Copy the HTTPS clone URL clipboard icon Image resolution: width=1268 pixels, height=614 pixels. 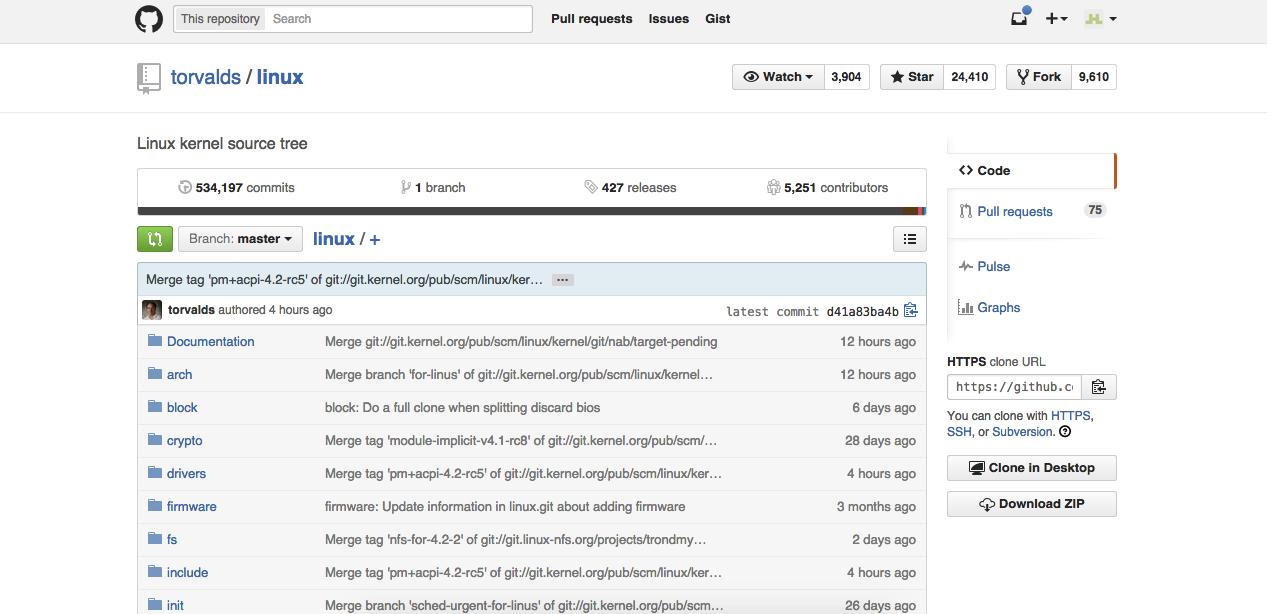[x=1098, y=387]
